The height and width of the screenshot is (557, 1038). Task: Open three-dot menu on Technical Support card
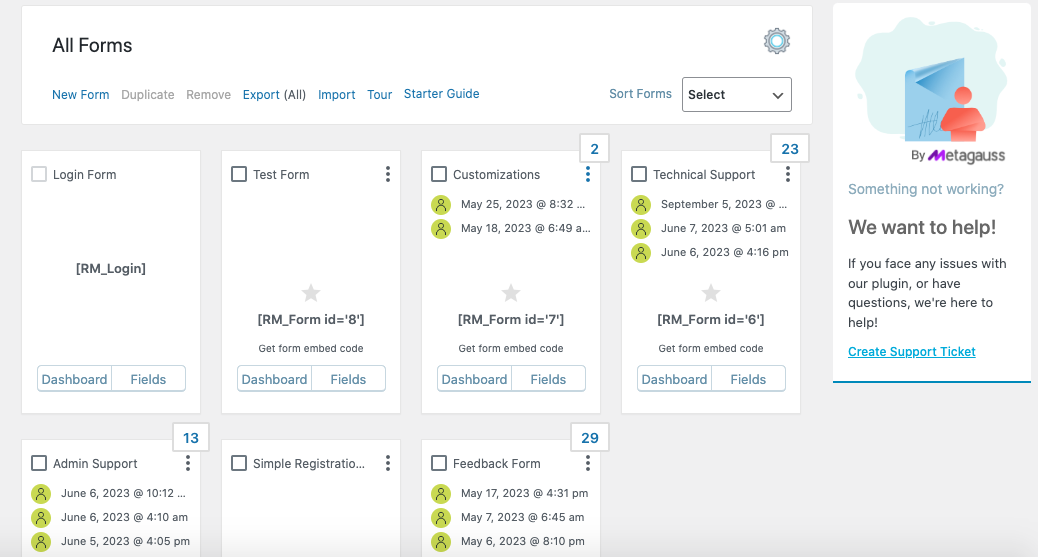tap(788, 174)
